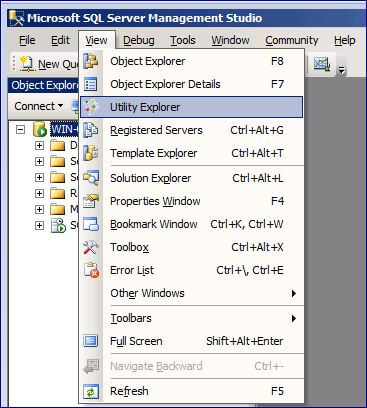The height and width of the screenshot is (408, 367).
Task: Click the New Query button label
Action: coord(58,64)
